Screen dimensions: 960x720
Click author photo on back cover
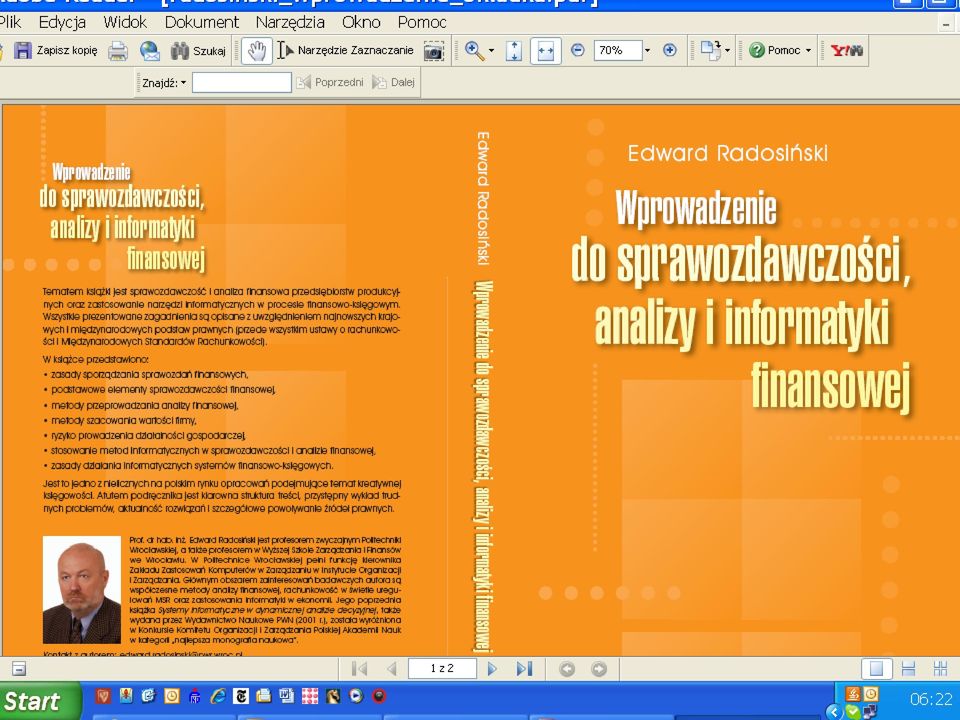82,590
